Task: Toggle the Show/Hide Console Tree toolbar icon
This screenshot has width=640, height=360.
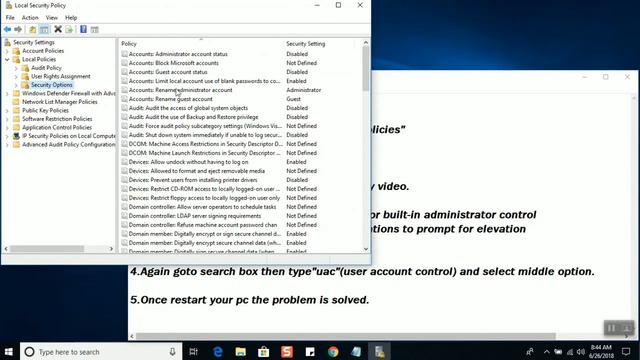Action: [44, 29]
